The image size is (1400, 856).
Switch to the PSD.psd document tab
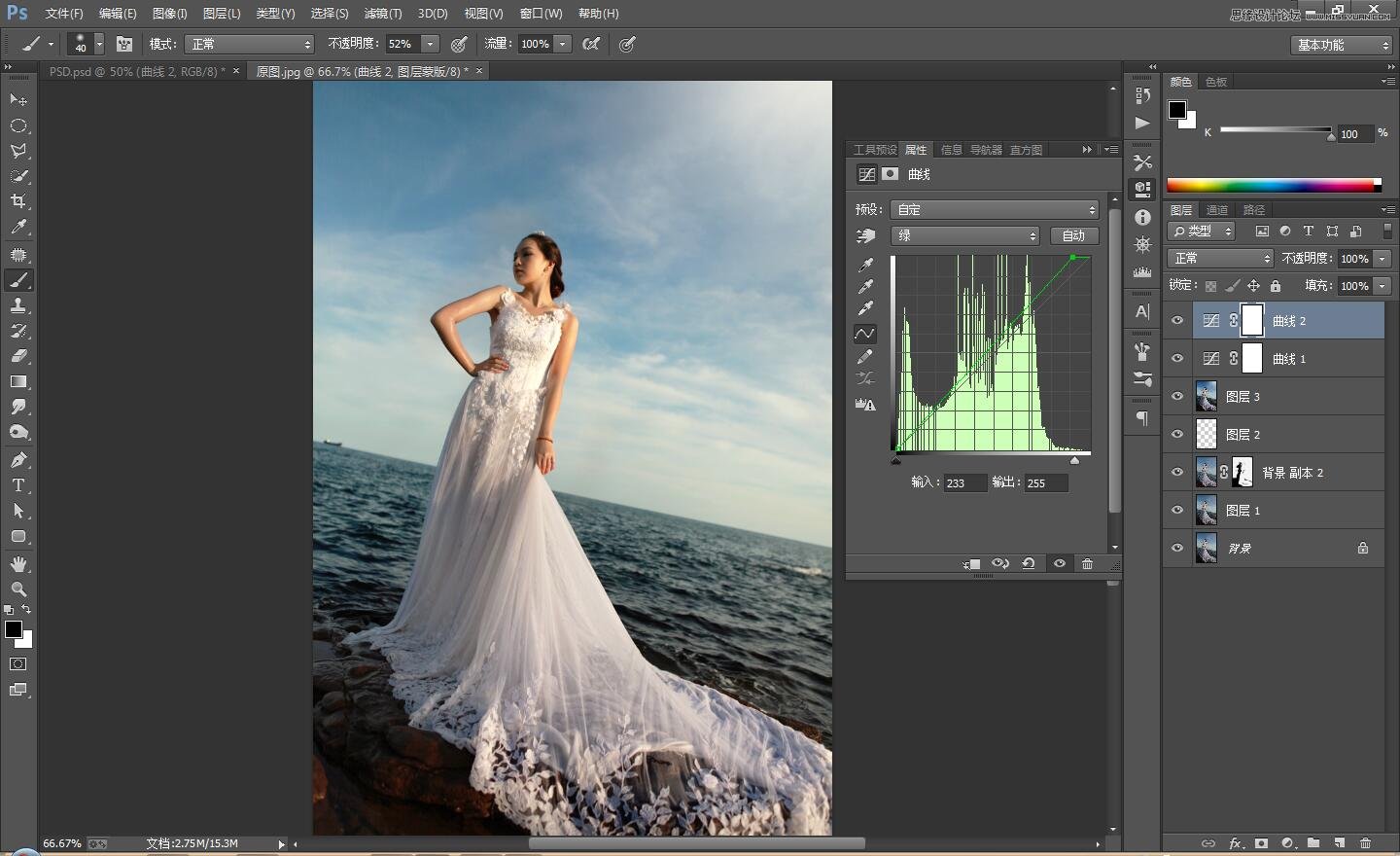click(x=136, y=71)
